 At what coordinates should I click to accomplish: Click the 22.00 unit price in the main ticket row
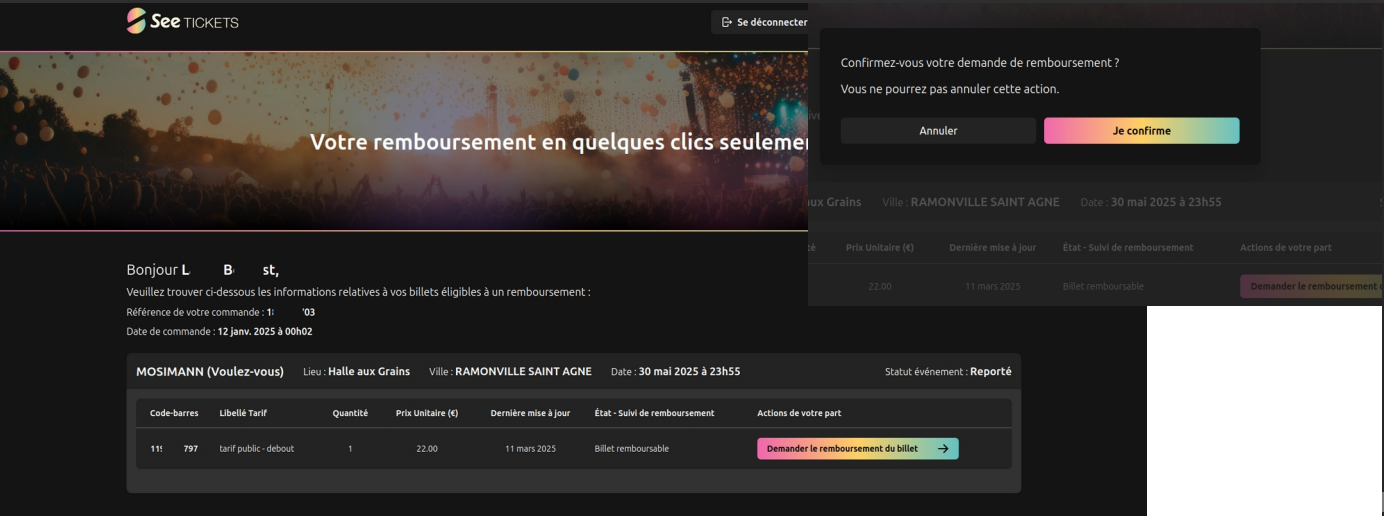click(427, 449)
